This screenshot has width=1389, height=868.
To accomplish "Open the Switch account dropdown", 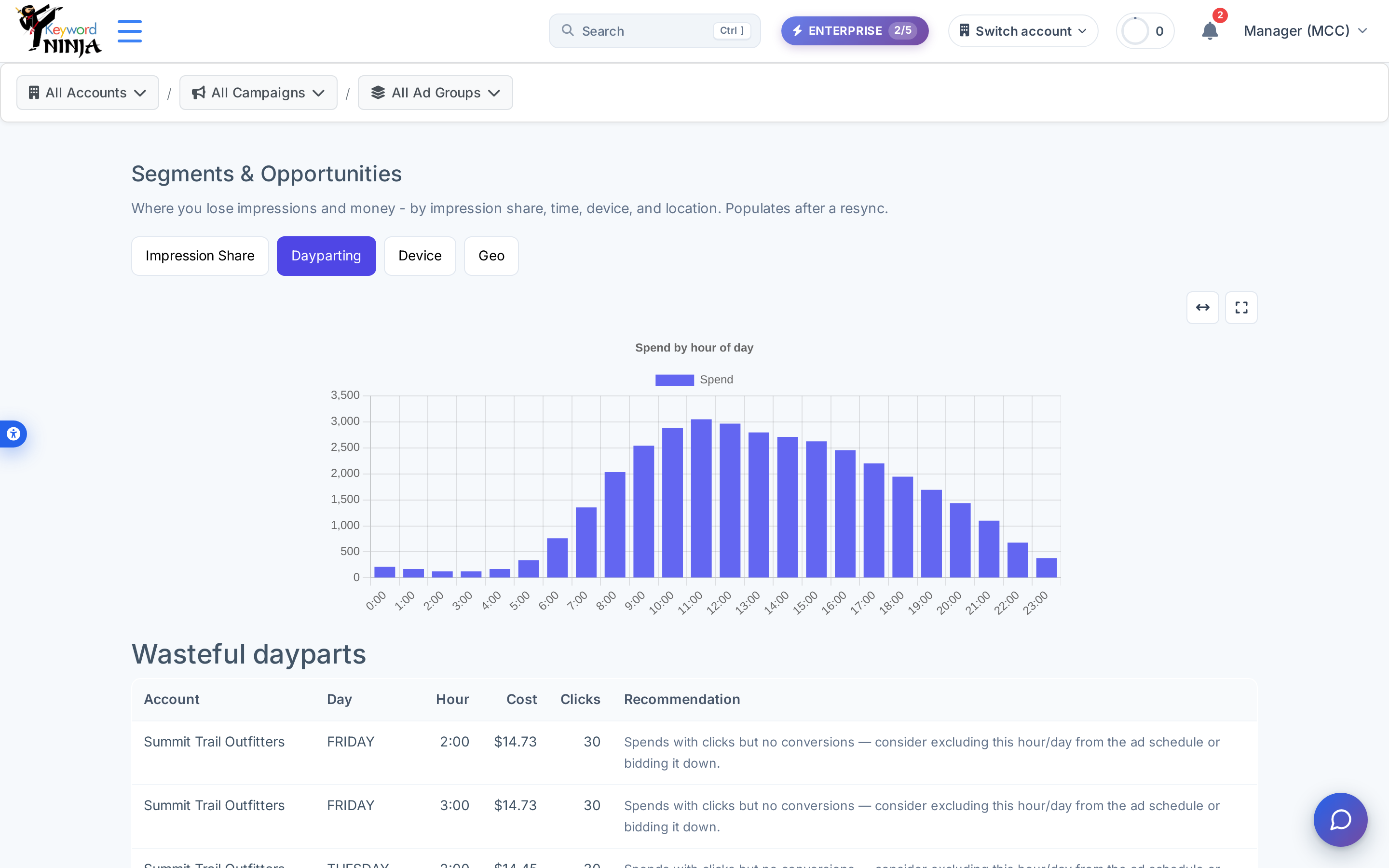I will pos(1023,31).
